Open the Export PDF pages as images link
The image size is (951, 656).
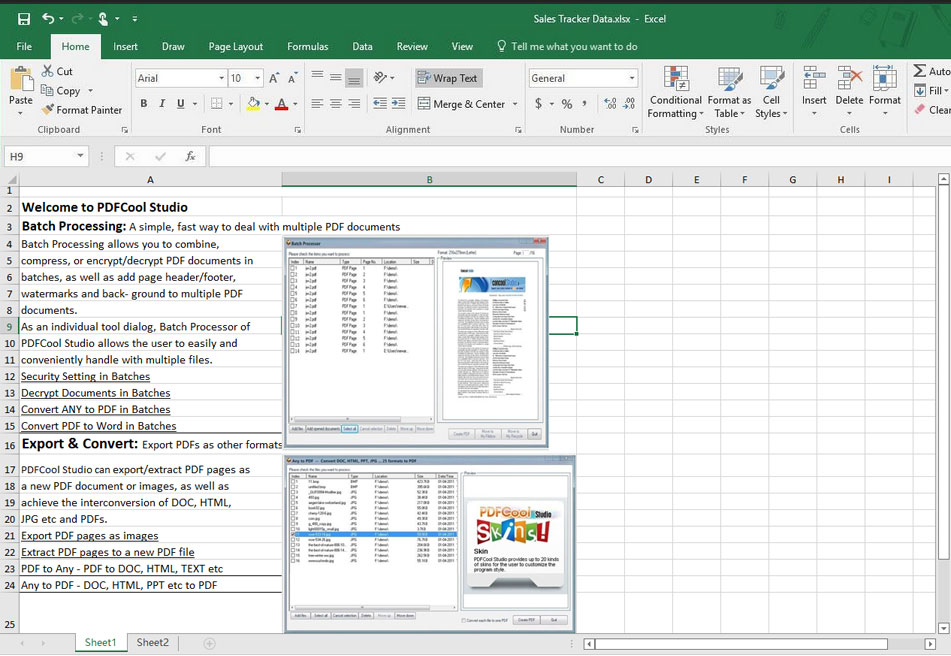pyautogui.click(x=90, y=536)
